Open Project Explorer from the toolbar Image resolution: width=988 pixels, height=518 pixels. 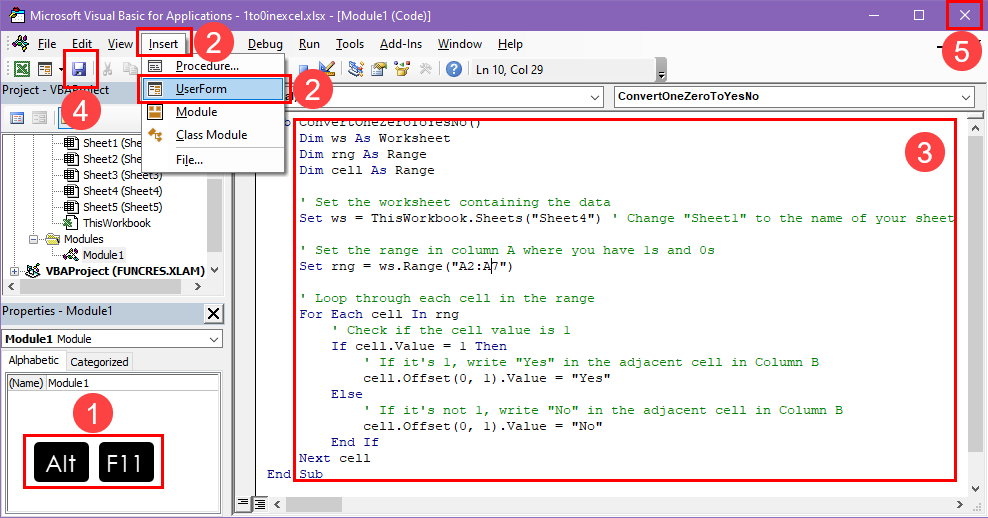click(x=356, y=69)
